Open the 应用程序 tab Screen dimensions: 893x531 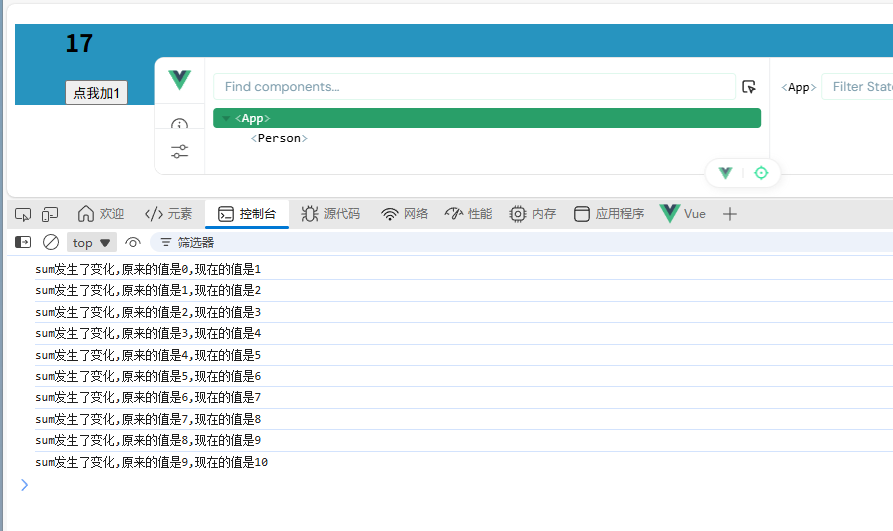tap(609, 214)
